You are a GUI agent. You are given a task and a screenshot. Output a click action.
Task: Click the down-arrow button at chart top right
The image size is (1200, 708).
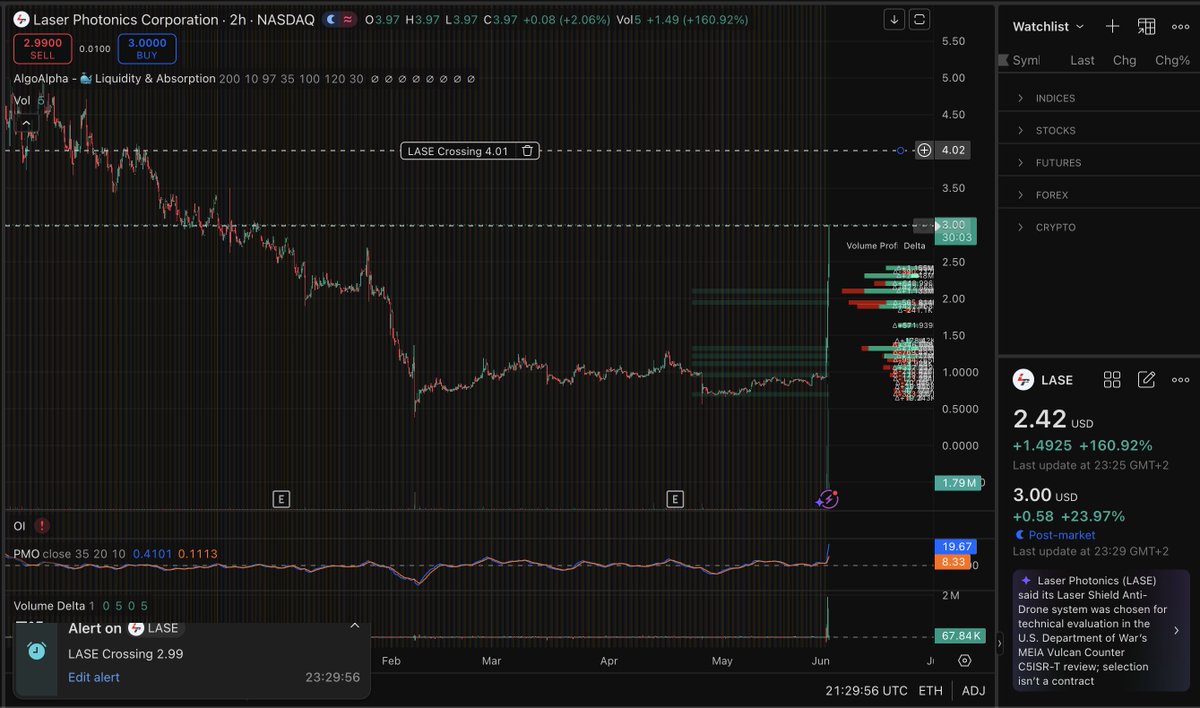pyautogui.click(x=894, y=19)
